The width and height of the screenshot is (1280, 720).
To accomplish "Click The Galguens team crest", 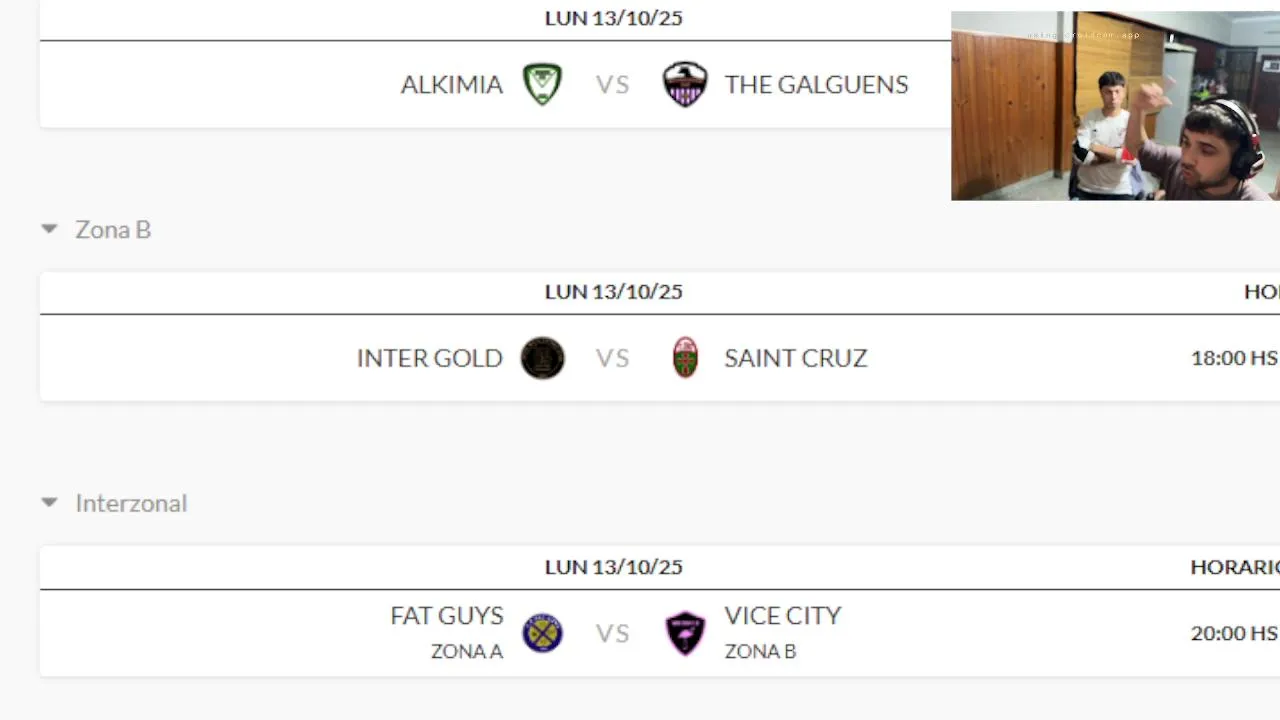I will (685, 84).
